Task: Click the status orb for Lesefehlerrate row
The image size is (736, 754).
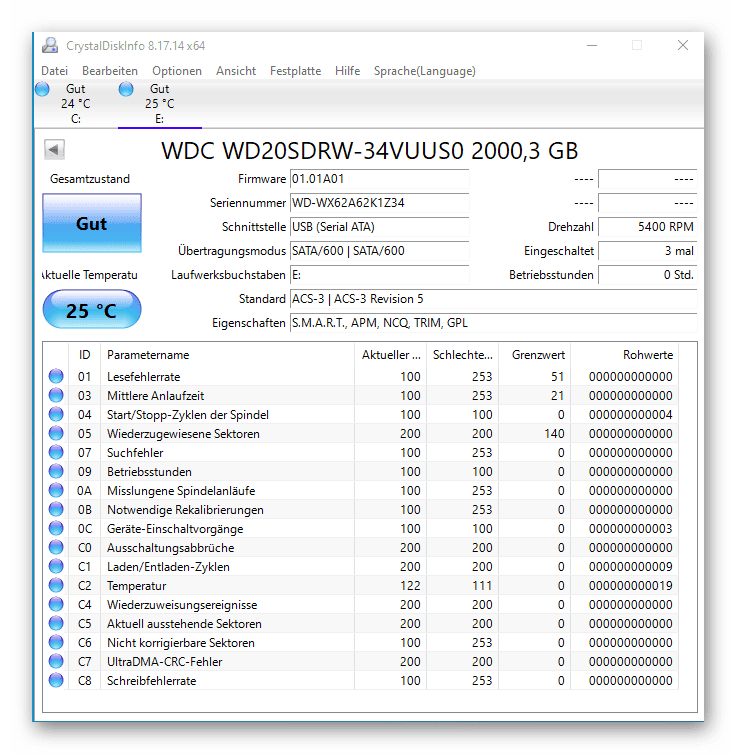Action: point(56,376)
